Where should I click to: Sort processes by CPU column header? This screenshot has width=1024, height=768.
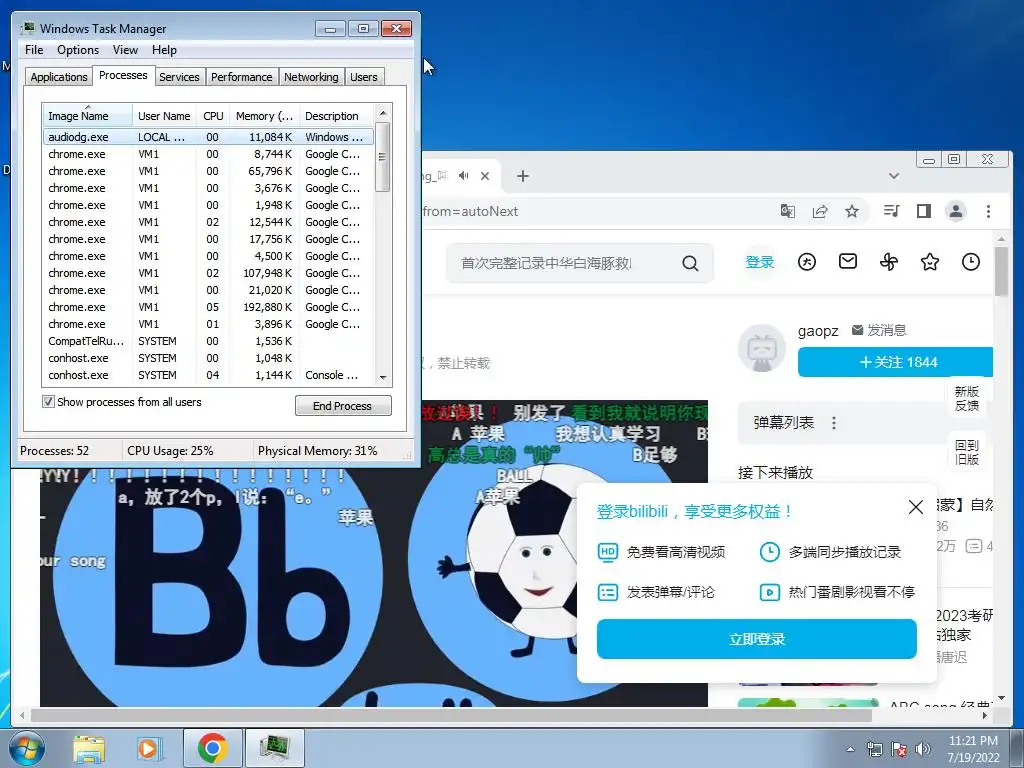click(213, 116)
